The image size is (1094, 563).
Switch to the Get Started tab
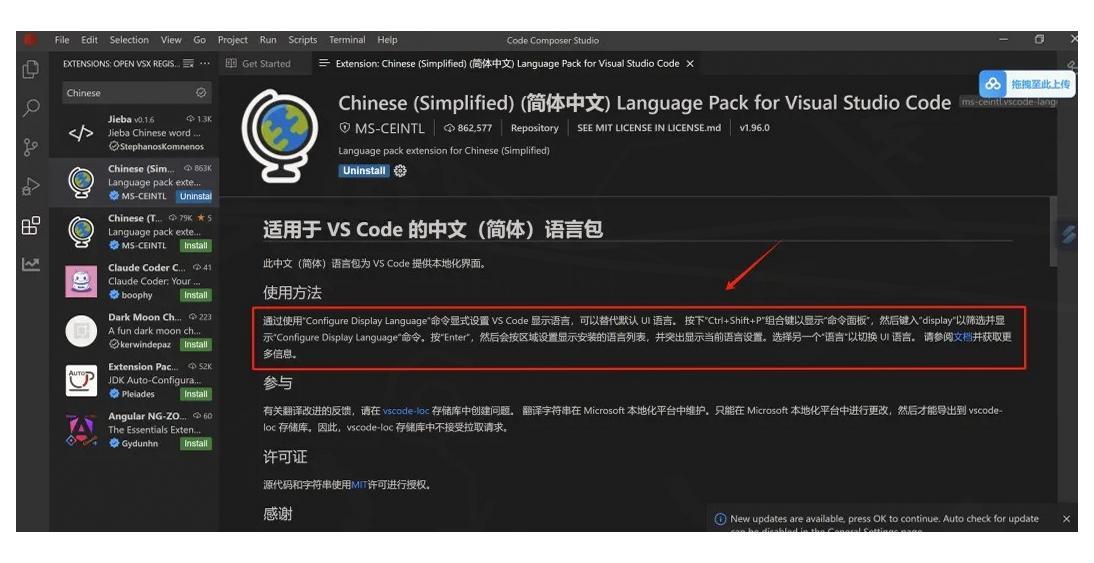(x=266, y=63)
